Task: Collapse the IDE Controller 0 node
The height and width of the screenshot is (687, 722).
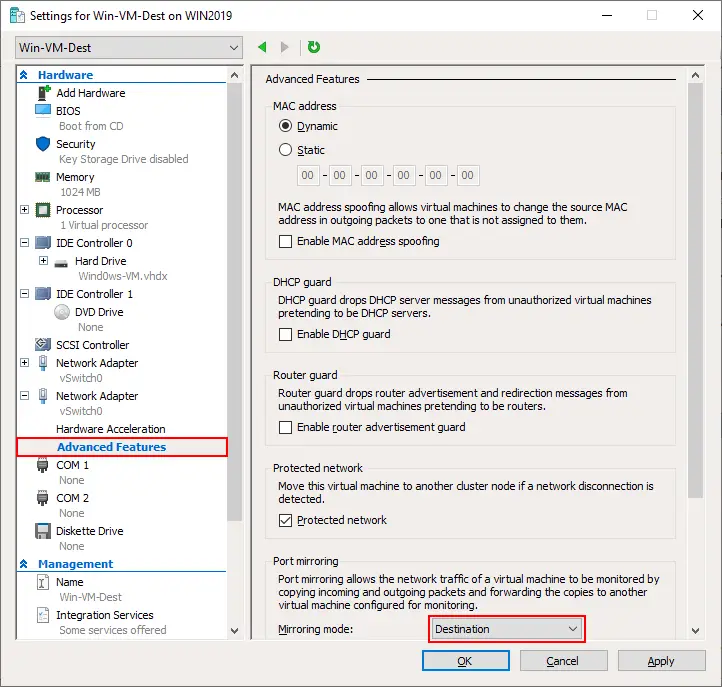Action: (25, 243)
